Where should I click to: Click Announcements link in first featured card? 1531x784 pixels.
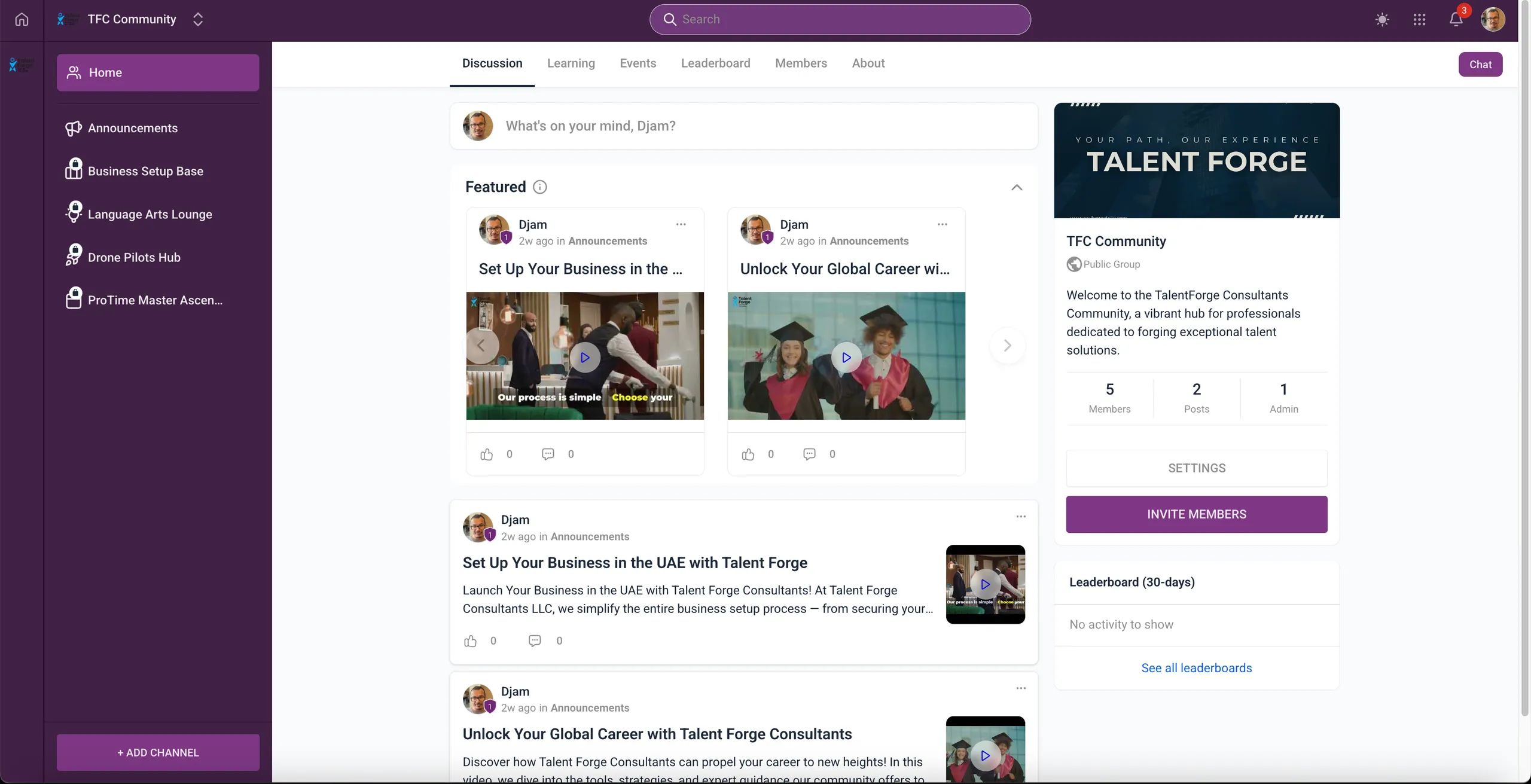point(608,241)
